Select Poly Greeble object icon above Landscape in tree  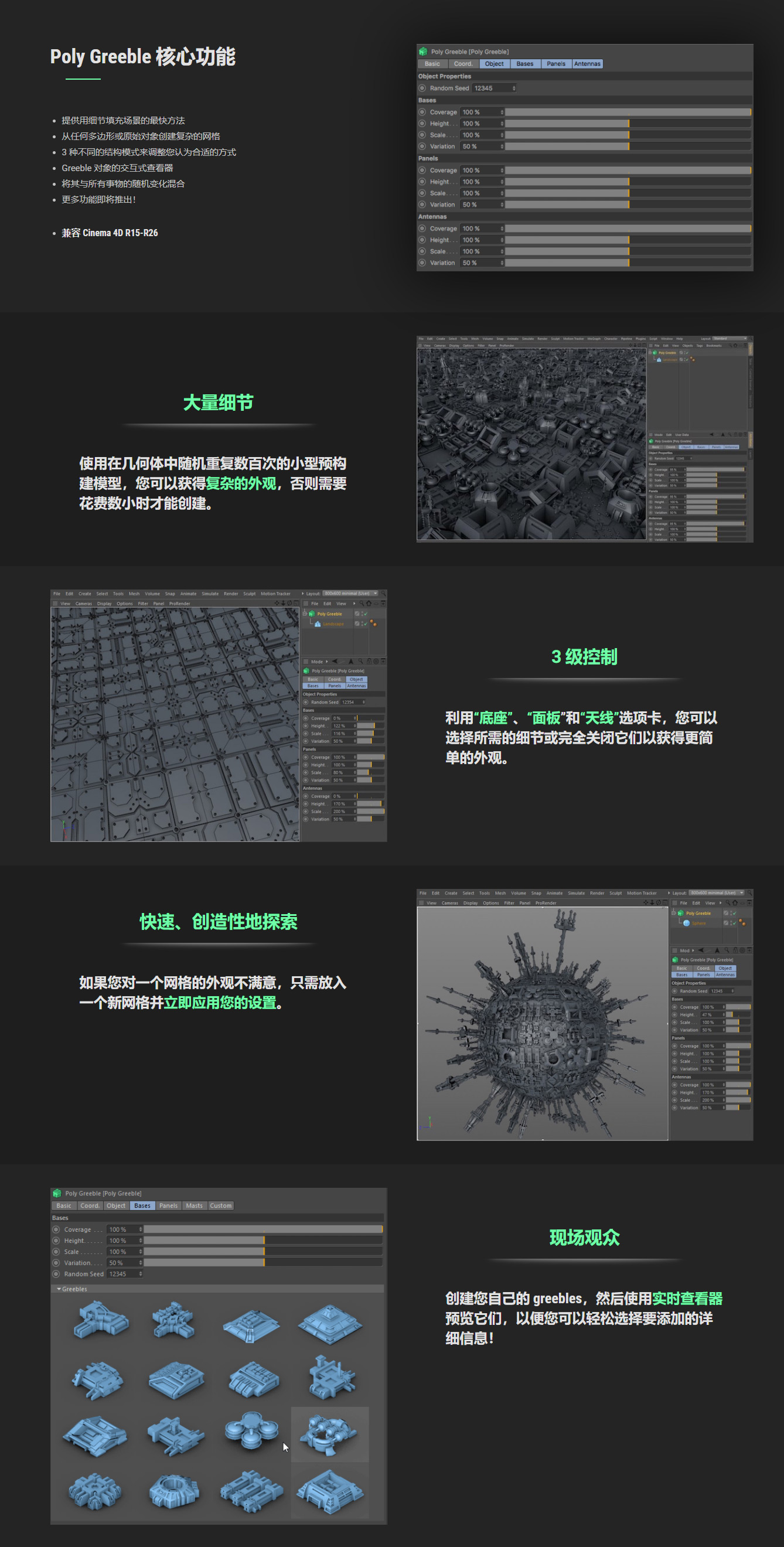pos(312,614)
